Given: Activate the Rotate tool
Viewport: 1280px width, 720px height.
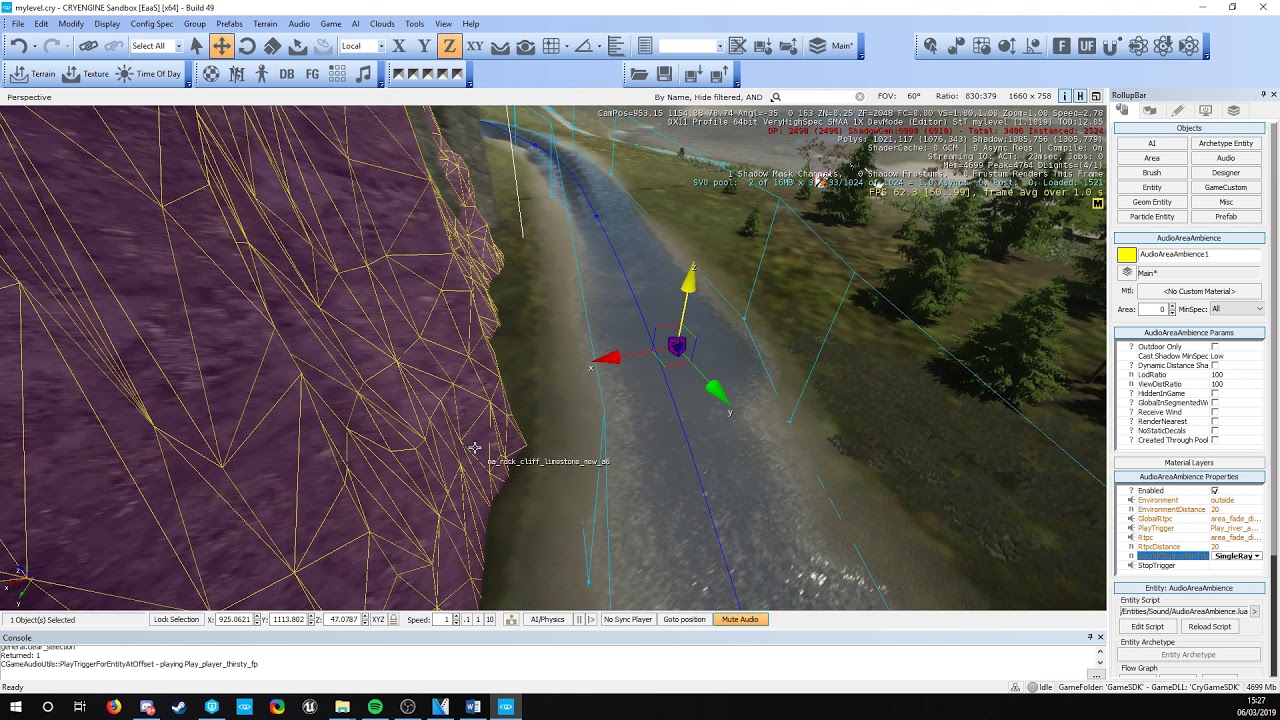Looking at the screenshot, I should coord(247,45).
